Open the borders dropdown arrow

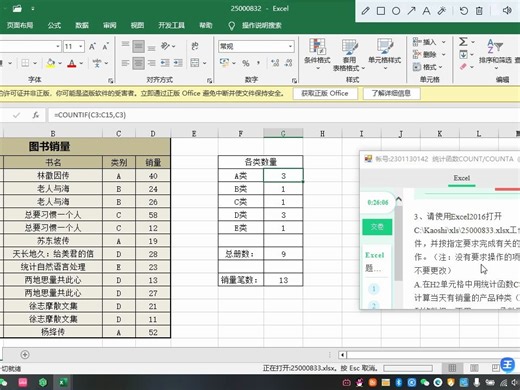(x=35, y=63)
